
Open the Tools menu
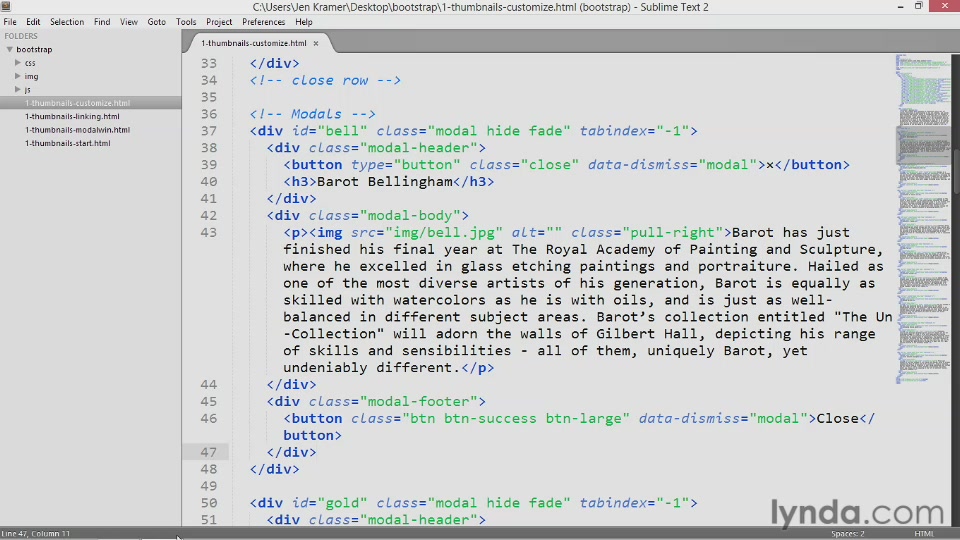[186, 22]
